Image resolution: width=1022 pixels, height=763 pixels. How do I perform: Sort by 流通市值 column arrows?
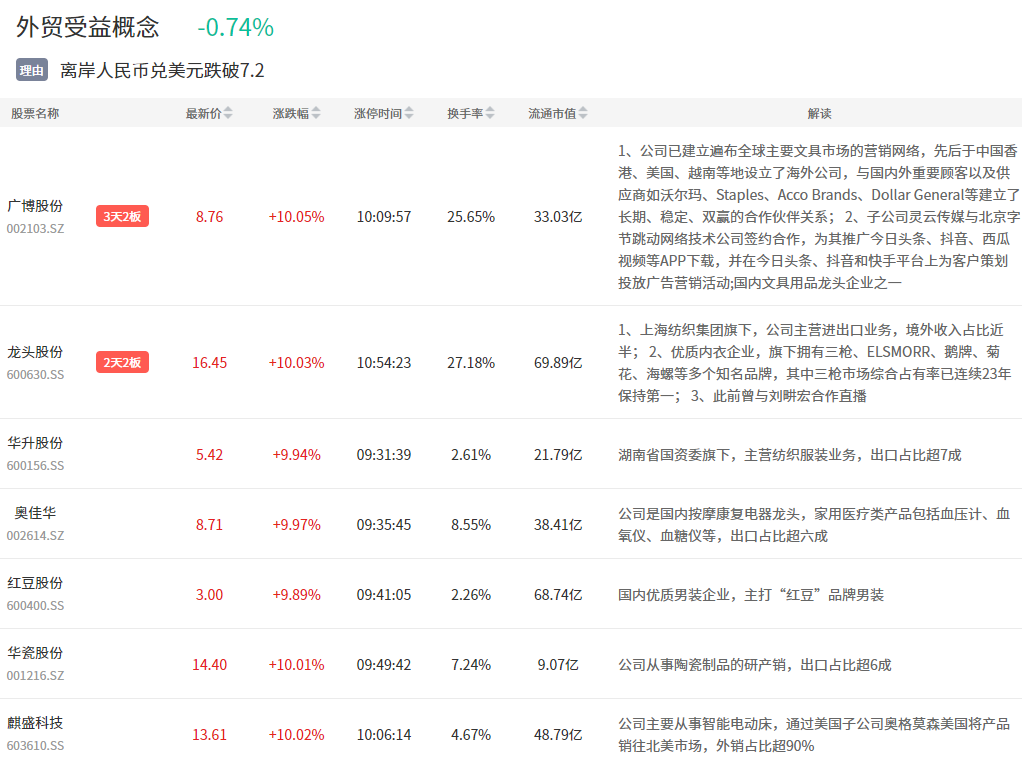coord(583,113)
